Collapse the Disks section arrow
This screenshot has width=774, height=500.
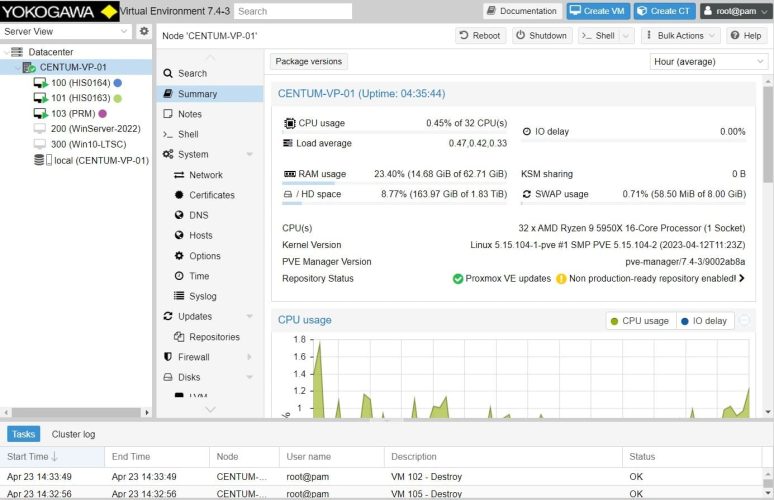[249, 377]
